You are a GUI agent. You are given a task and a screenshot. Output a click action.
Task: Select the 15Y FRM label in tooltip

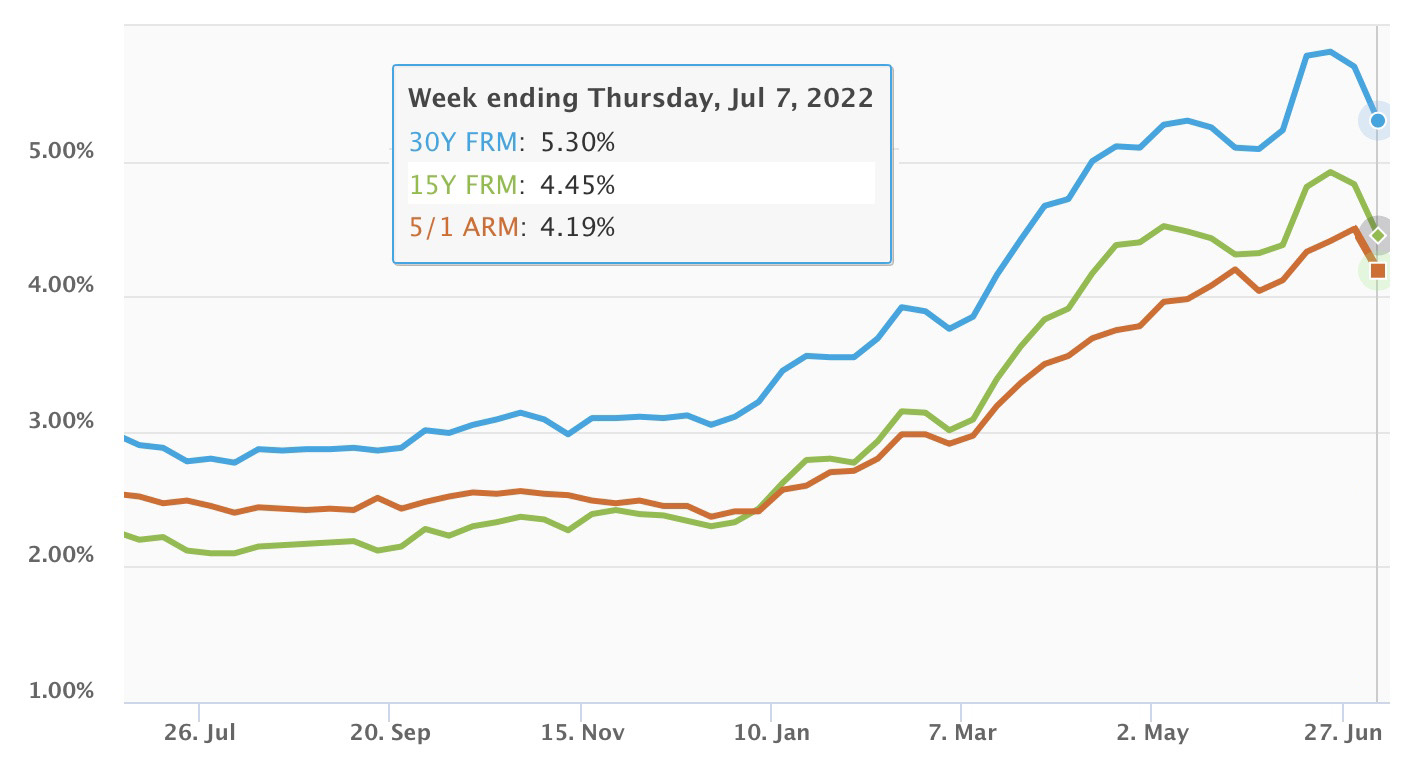coord(463,185)
